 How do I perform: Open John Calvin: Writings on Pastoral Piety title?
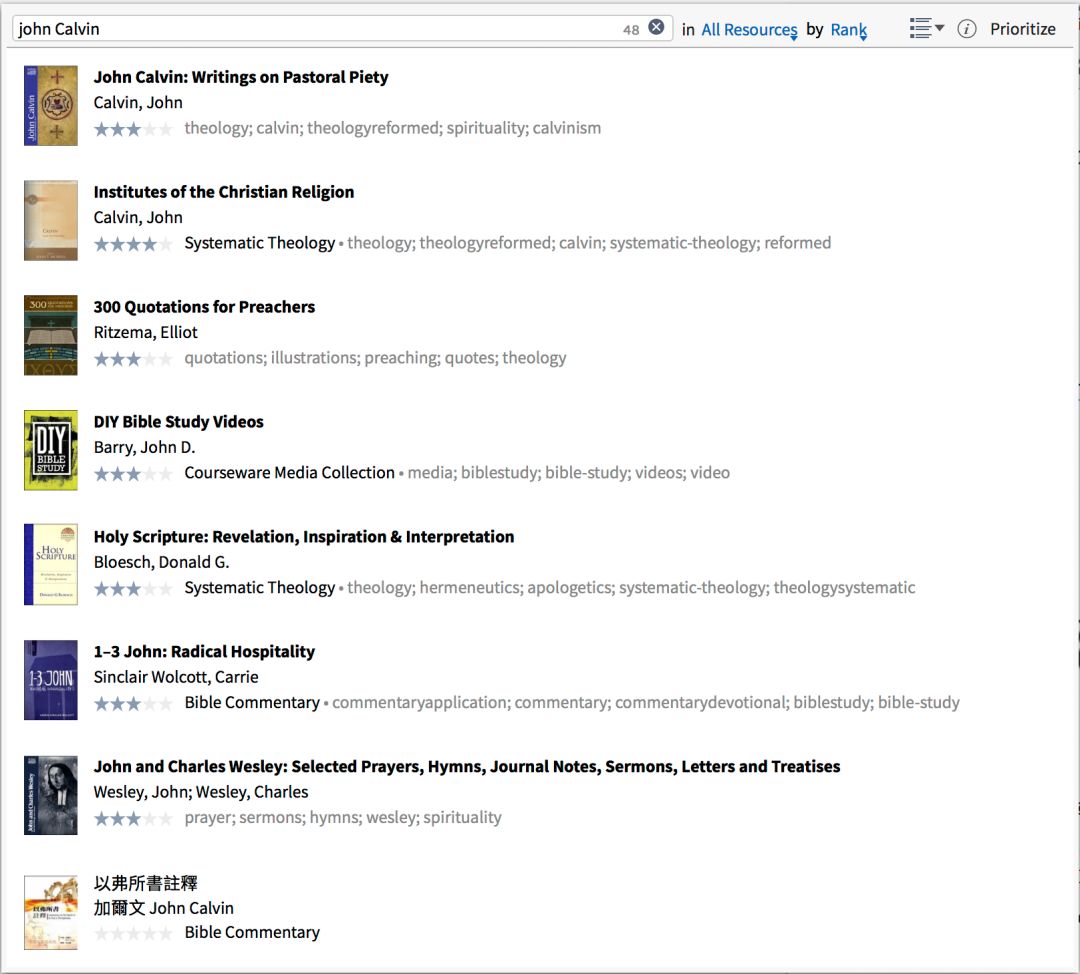(x=241, y=77)
